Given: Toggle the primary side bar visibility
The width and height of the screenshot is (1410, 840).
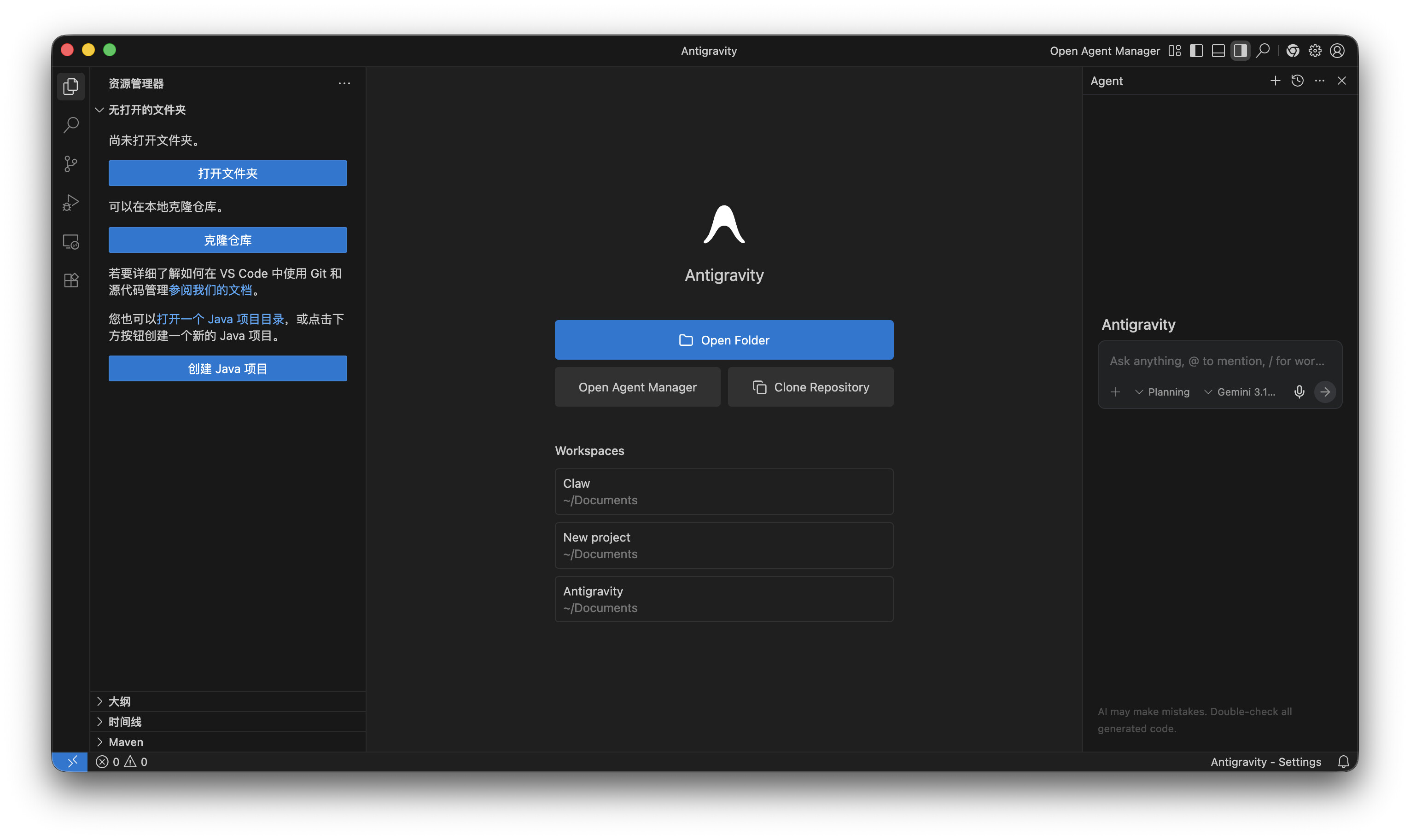Looking at the screenshot, I should click(1196, 51).
